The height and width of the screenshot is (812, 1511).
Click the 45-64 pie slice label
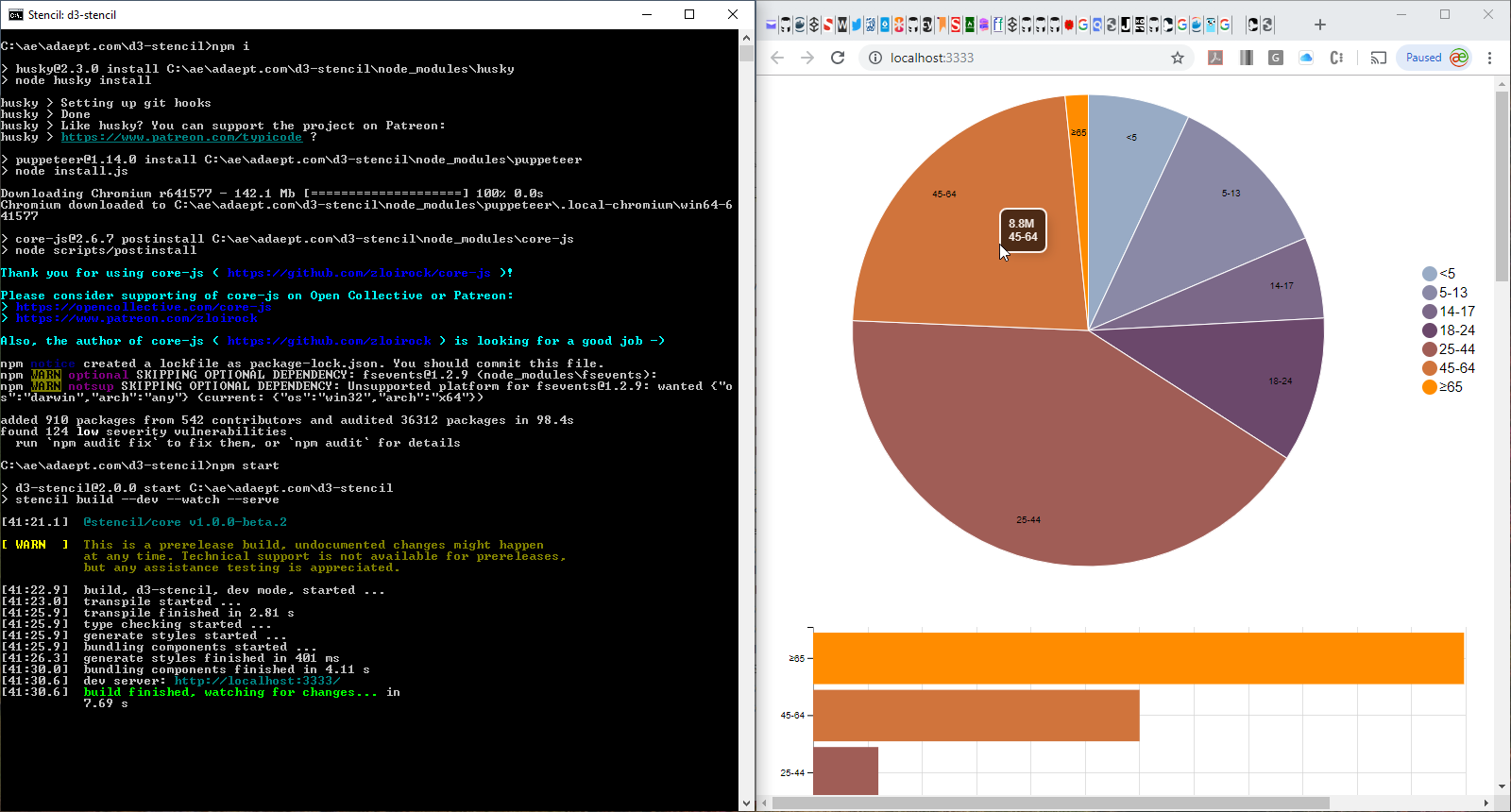(944, 195)
